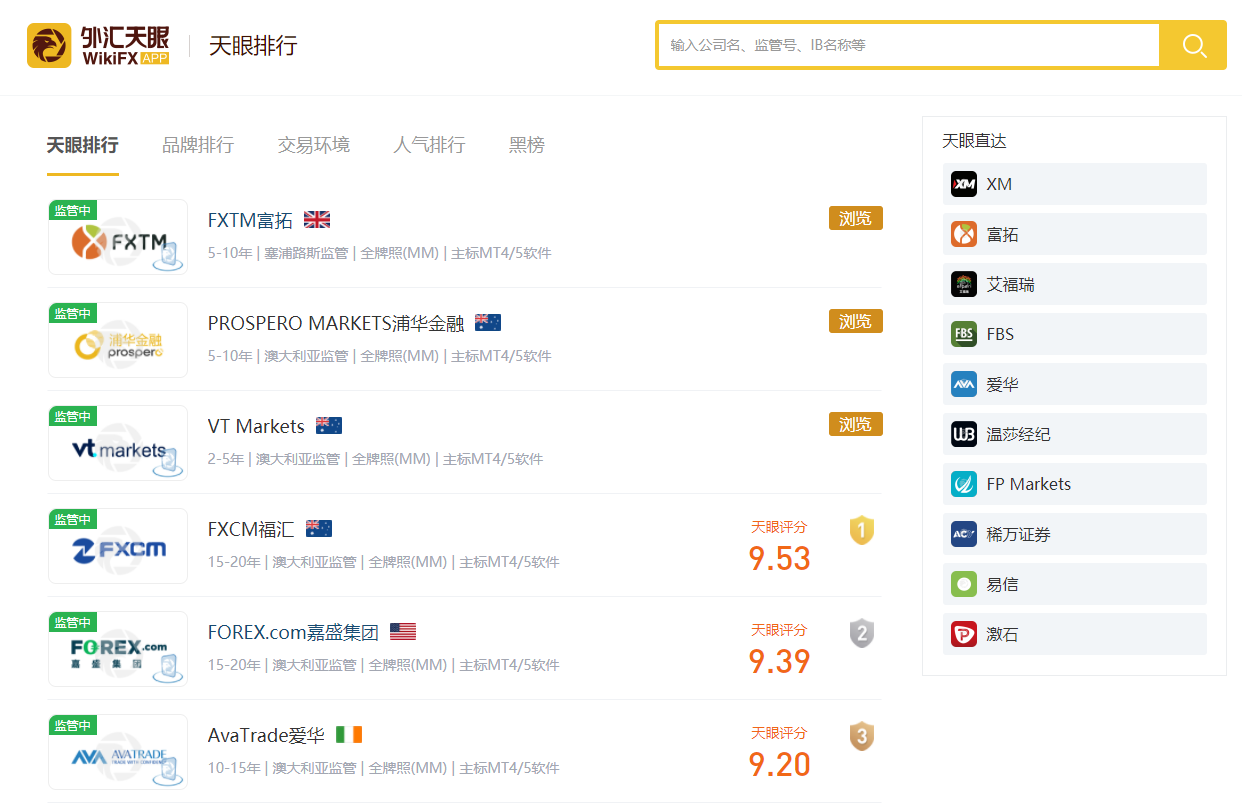Click VT Markets 2-5年 description line
1242x808 pixels.
pos(376,459)
